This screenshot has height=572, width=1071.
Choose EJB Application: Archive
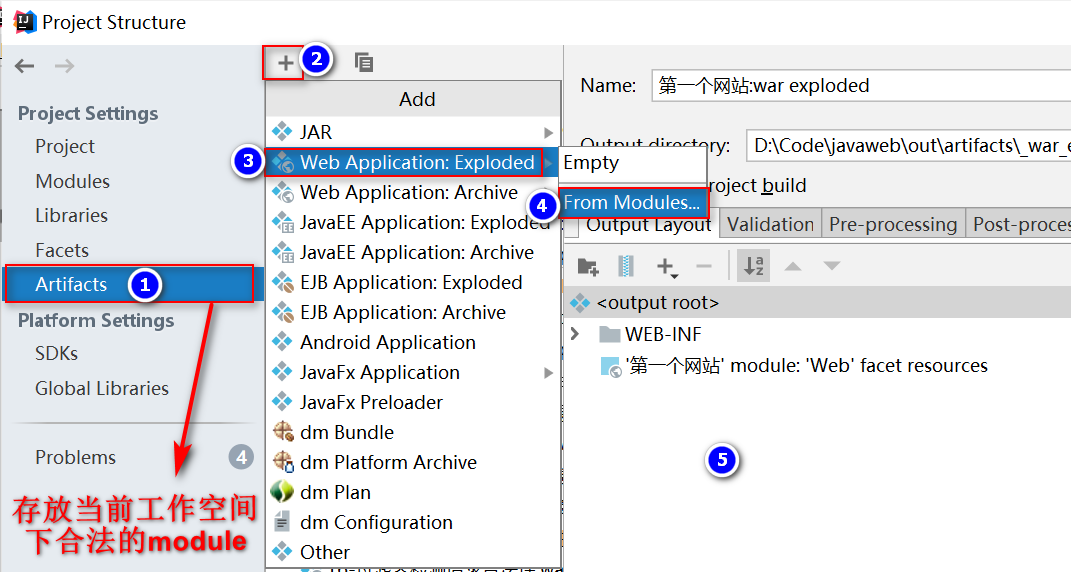[413, 312]
